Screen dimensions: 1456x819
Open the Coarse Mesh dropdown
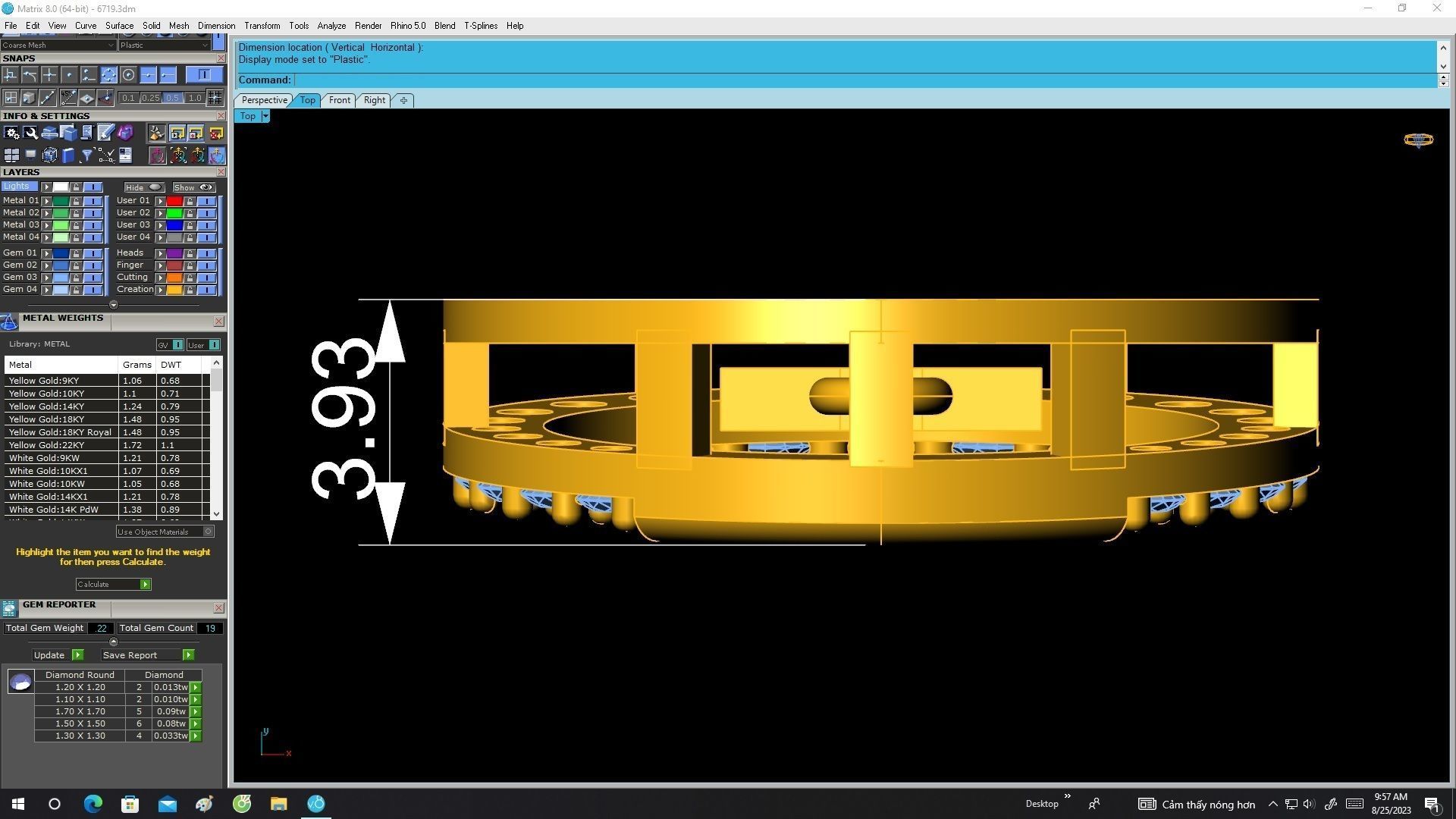58,45
